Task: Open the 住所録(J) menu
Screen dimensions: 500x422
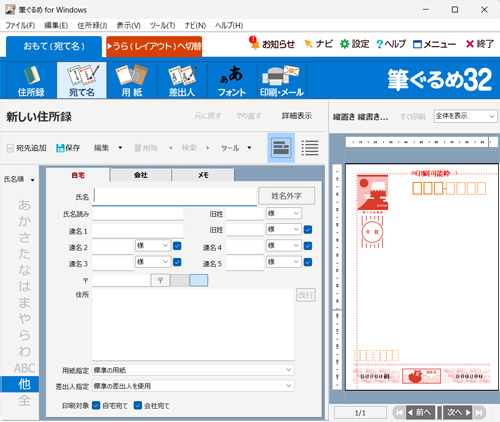Action: [92, 25]
